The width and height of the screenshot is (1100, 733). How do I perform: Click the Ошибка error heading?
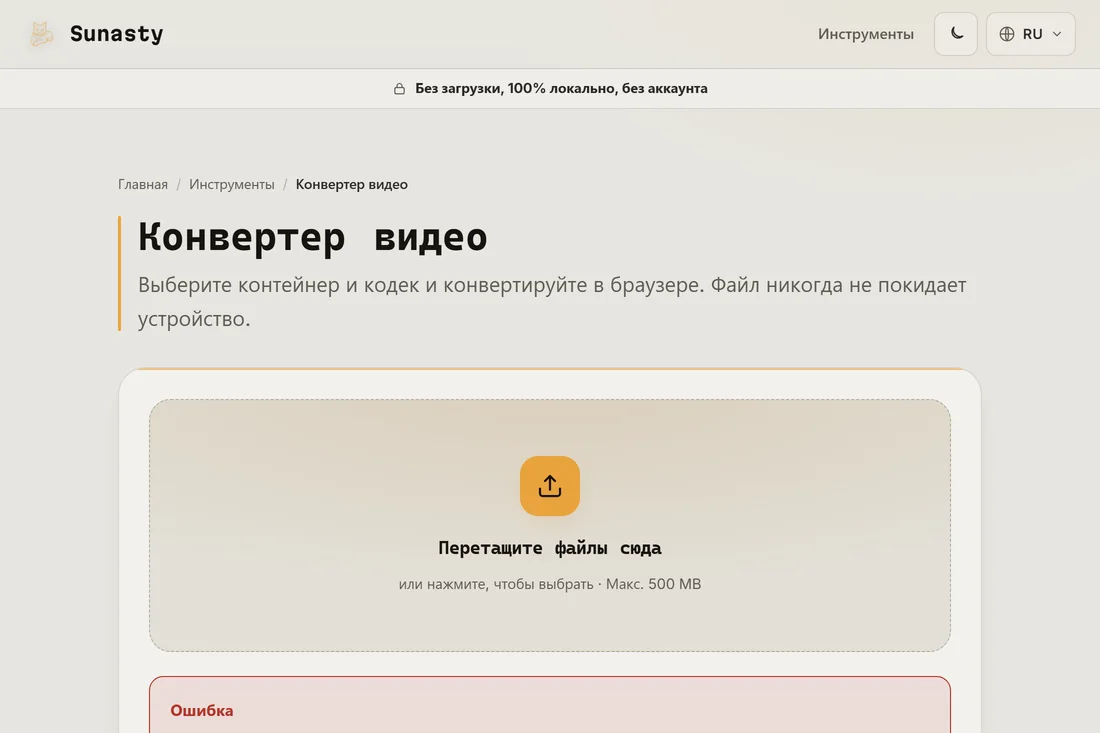tap(202, 711)
